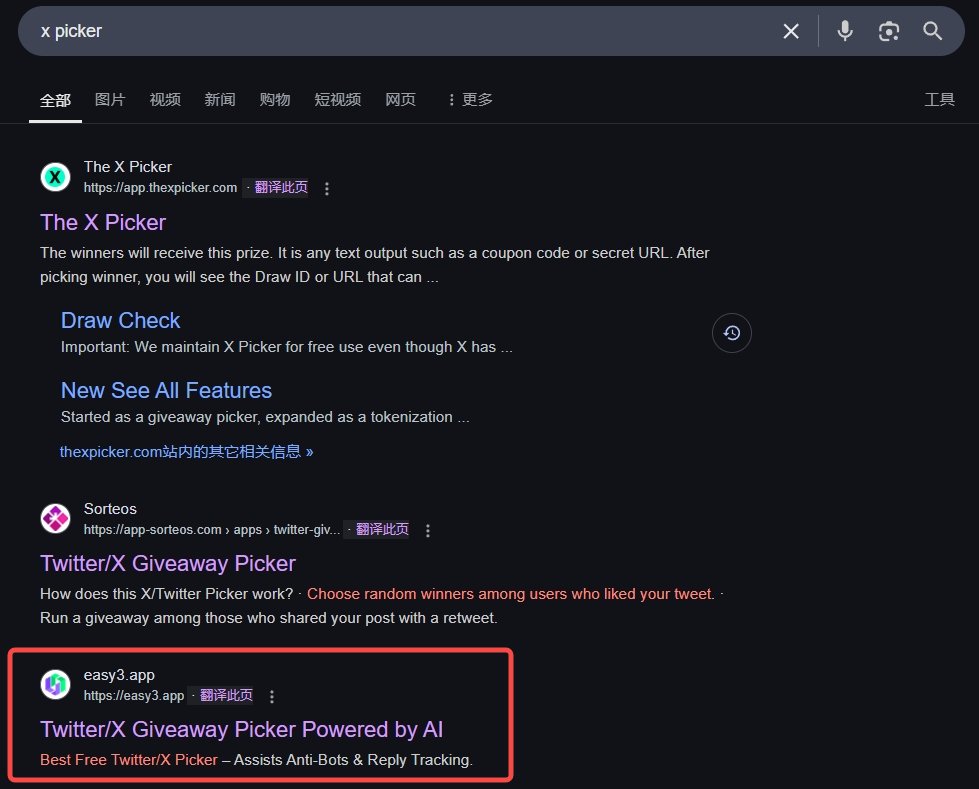Open the Draw Check sitelink
979x789 pixels.
[121, 320]
